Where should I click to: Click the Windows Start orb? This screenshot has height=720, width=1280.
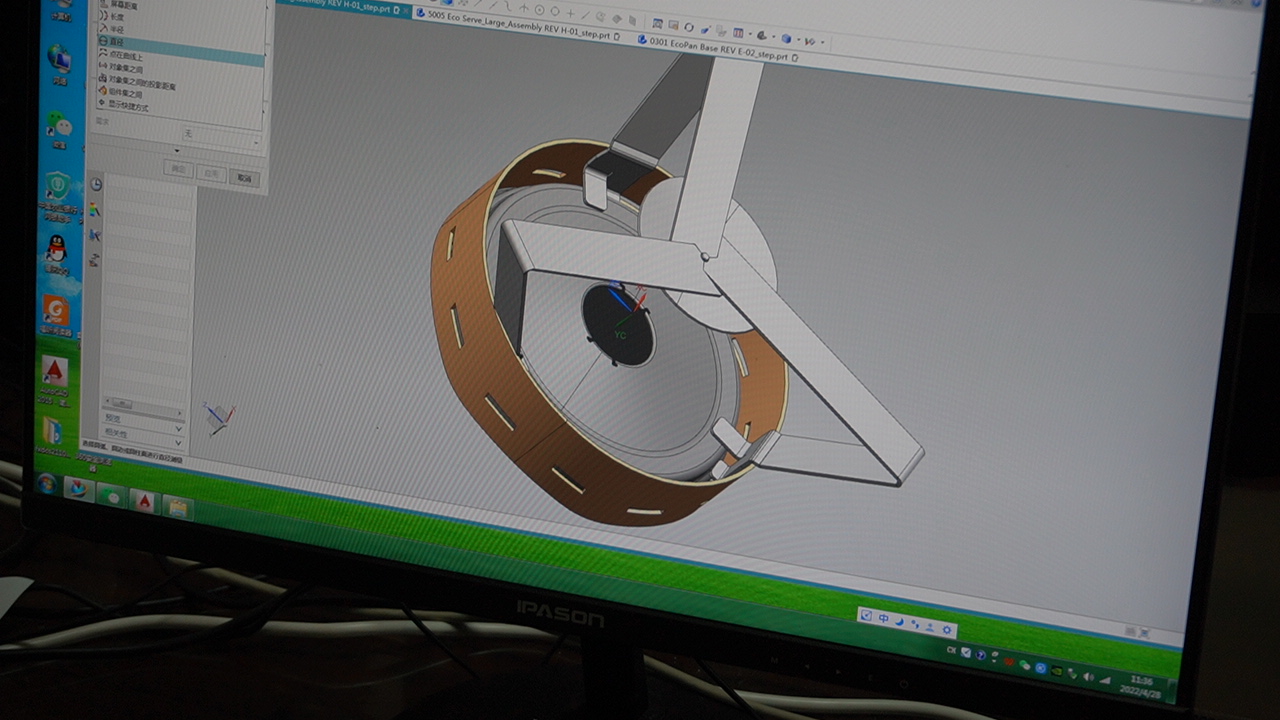pyautogui.click(x=46, y=484)
